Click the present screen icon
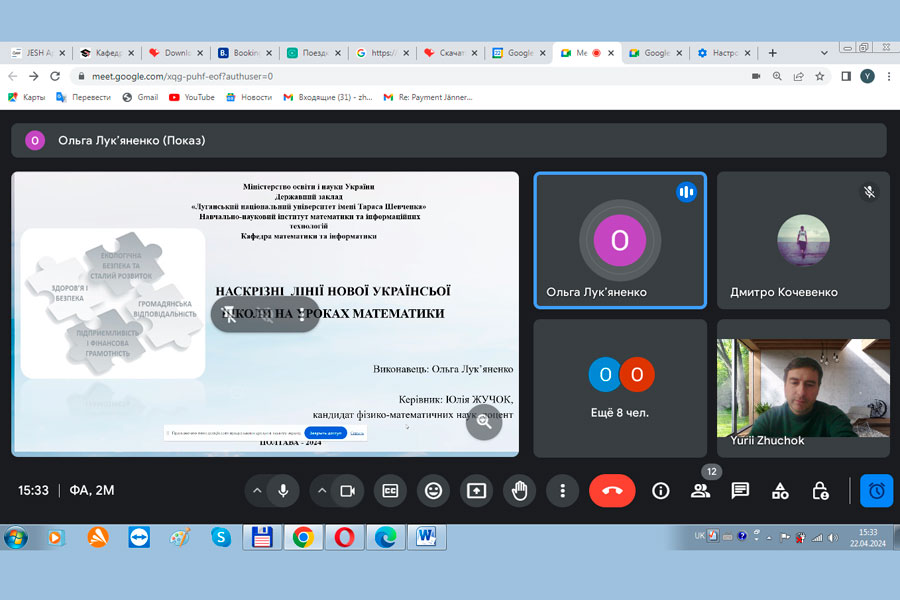 tap(476, 491)
